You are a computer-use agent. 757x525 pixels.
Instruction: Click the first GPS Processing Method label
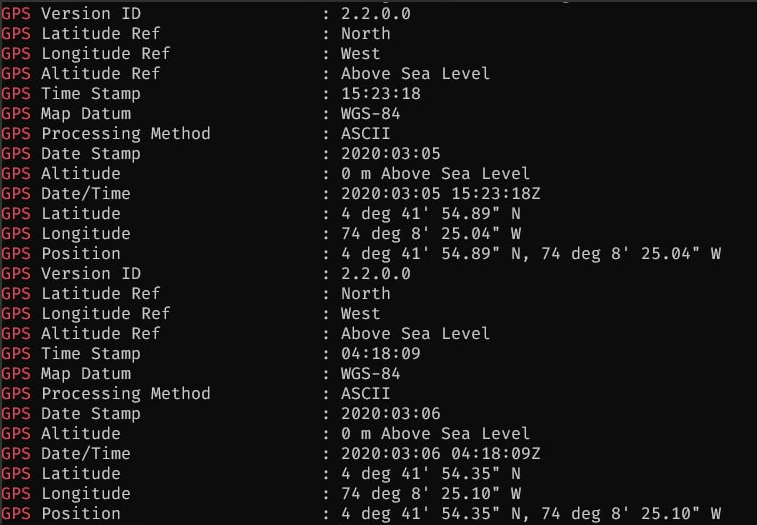(x=106, y=134)
